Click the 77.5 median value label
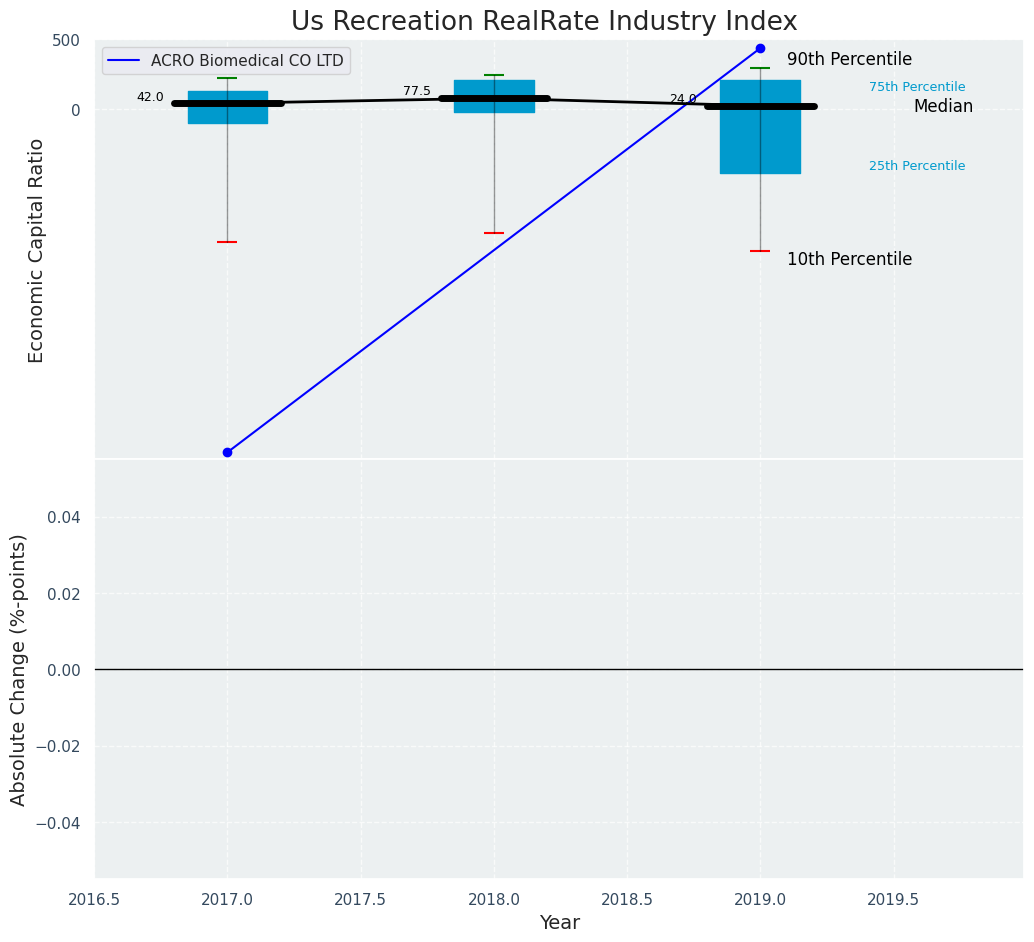Screen dimensions: 1034x942 tap(417, 91)
